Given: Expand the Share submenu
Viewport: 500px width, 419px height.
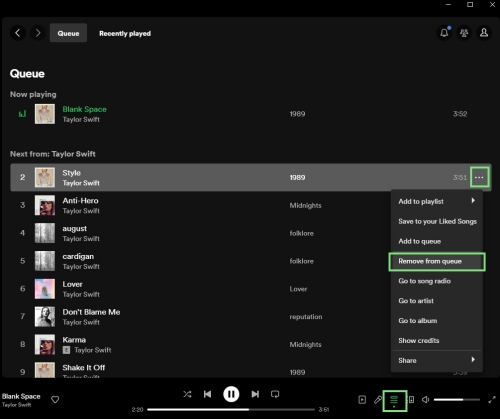Looking at the screenshot, I should tap(437, 360).
